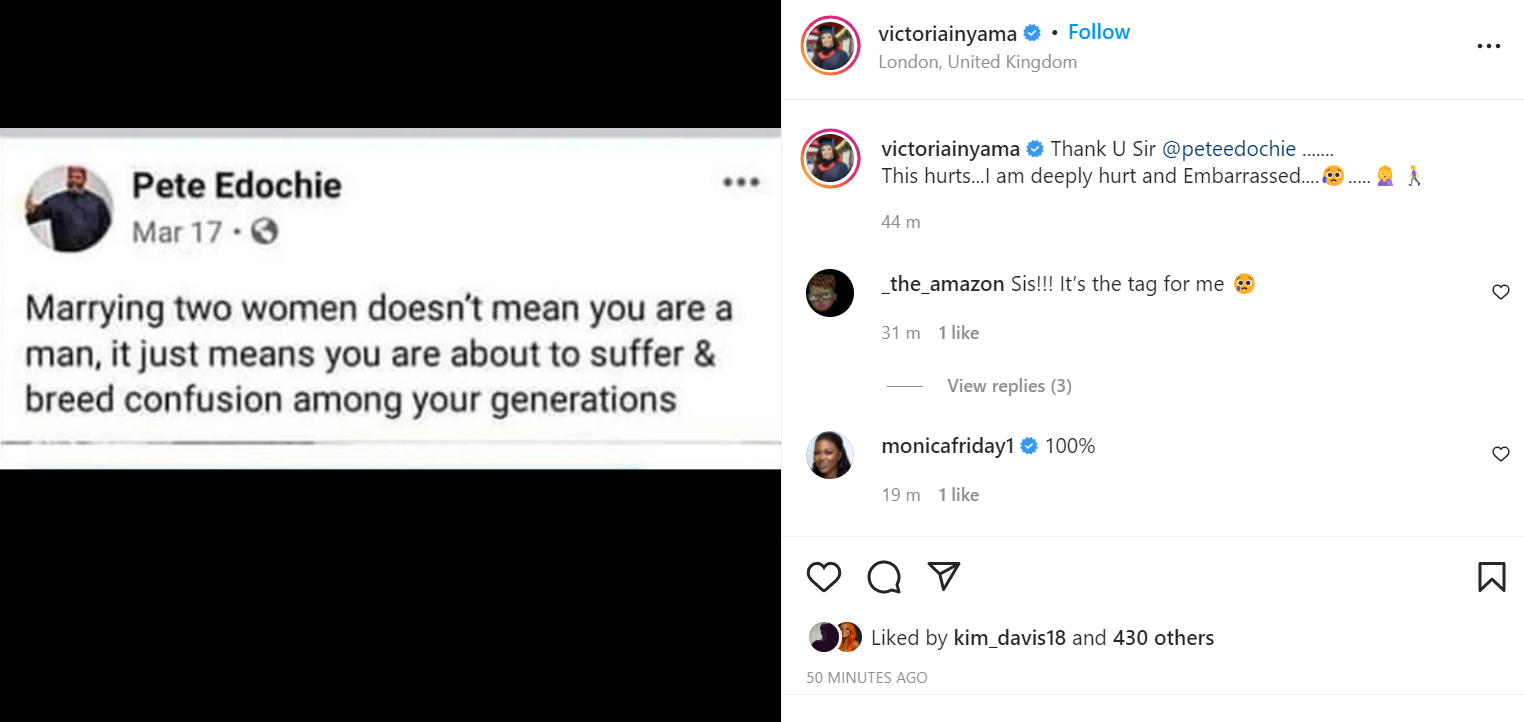Like _the_amazon's comment with its heart icon

[x=1500, y=292]
